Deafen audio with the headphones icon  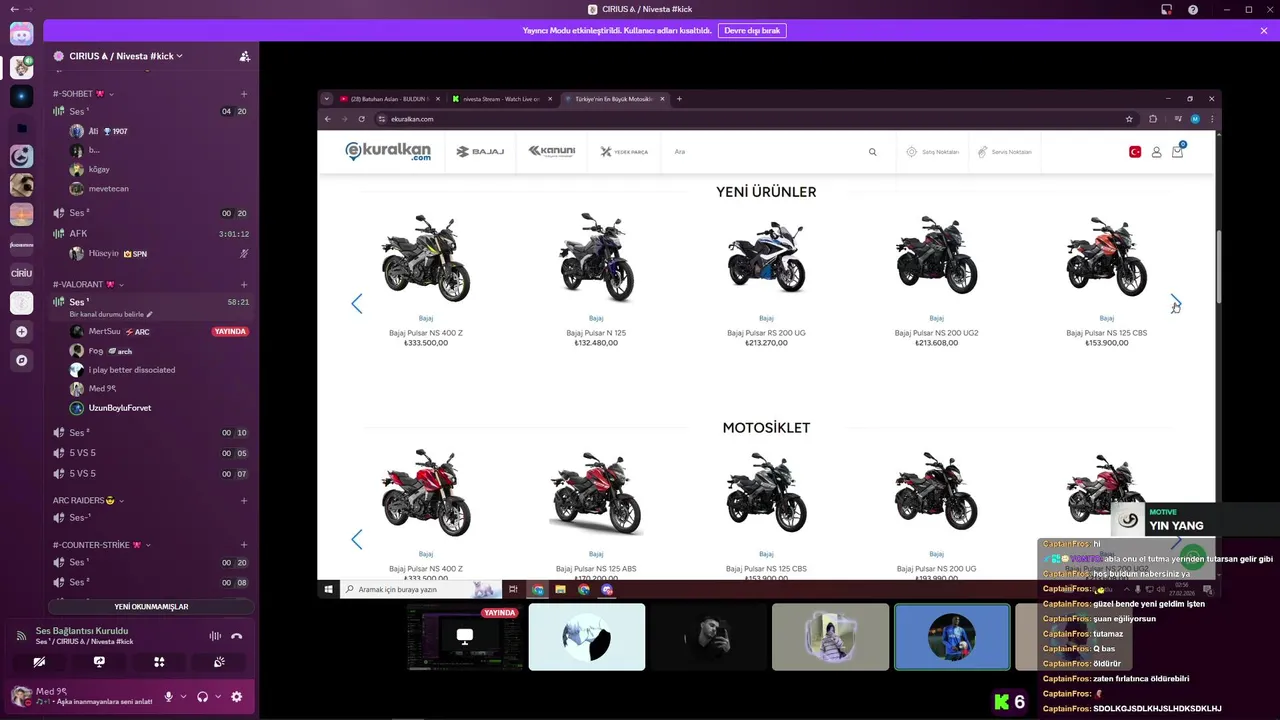tap(203, 697)
